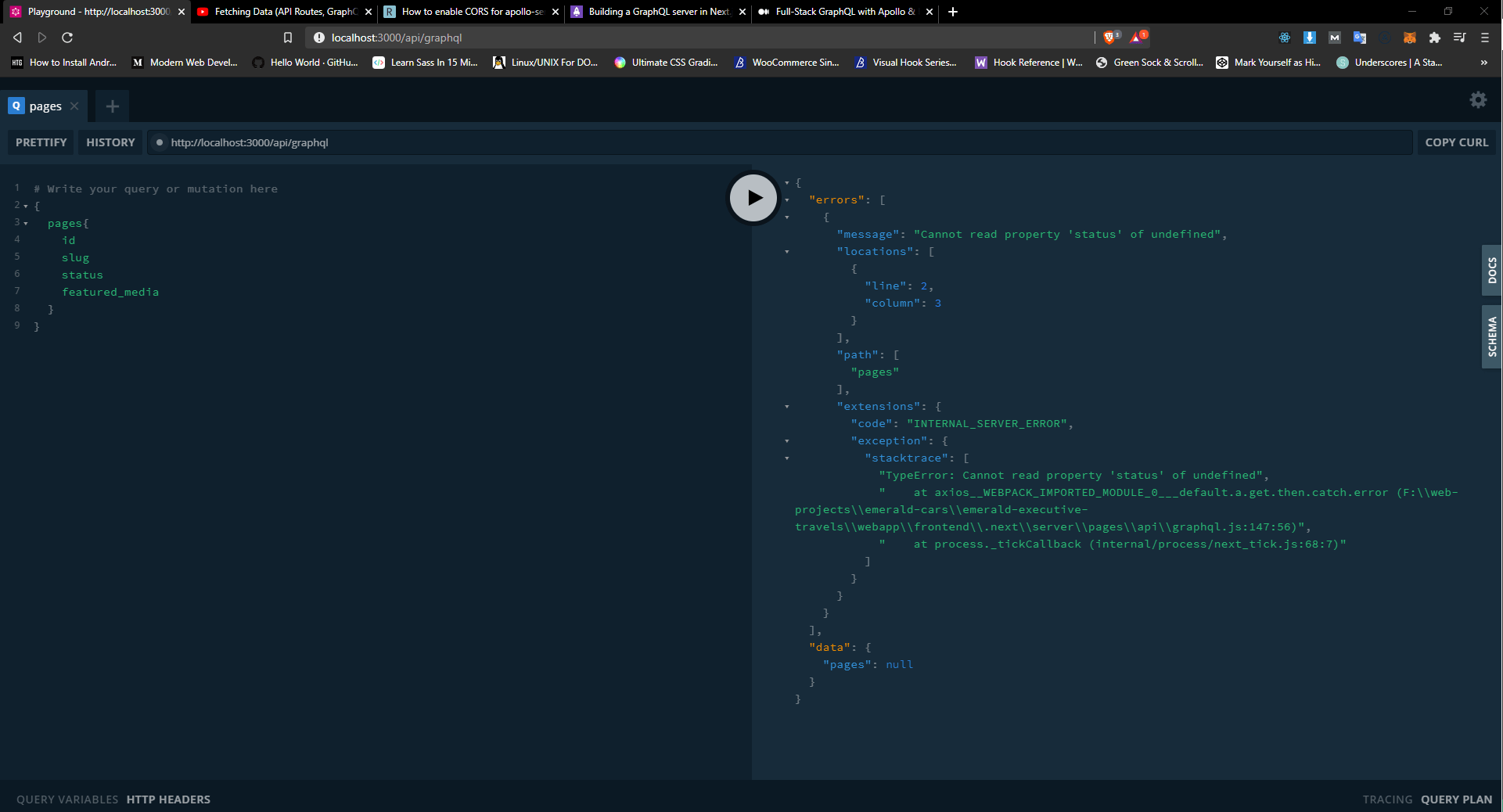Collapse the "errors" array in response

tap(787, 200)
